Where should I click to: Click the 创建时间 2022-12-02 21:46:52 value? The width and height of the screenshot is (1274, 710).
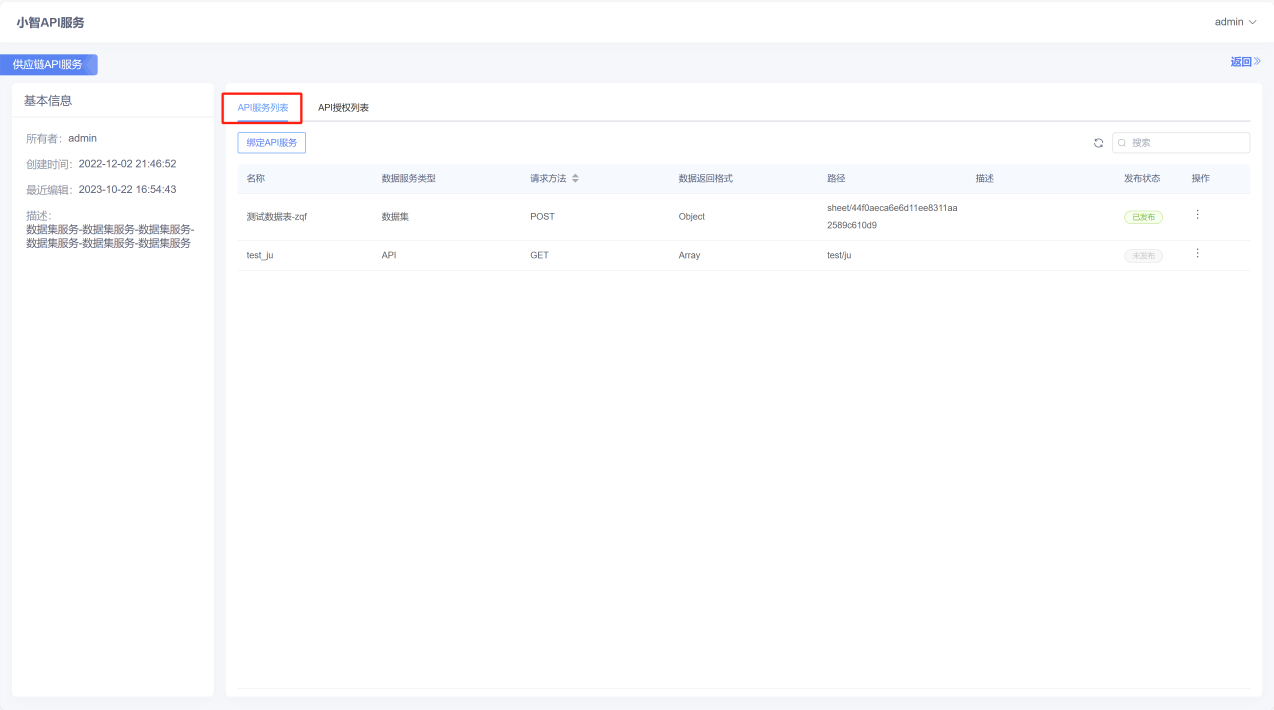[127, 163]
